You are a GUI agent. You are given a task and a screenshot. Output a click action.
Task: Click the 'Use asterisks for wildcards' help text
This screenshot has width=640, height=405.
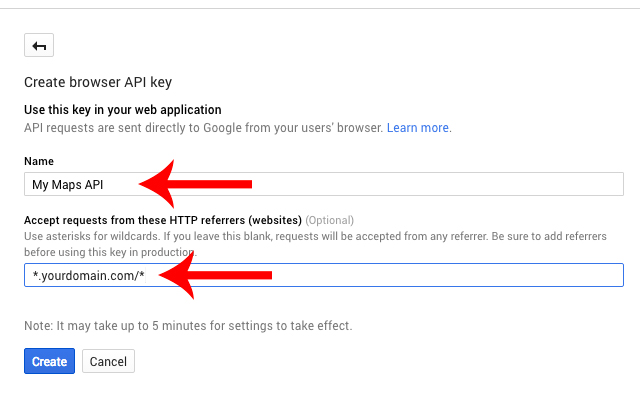(315, 244)
